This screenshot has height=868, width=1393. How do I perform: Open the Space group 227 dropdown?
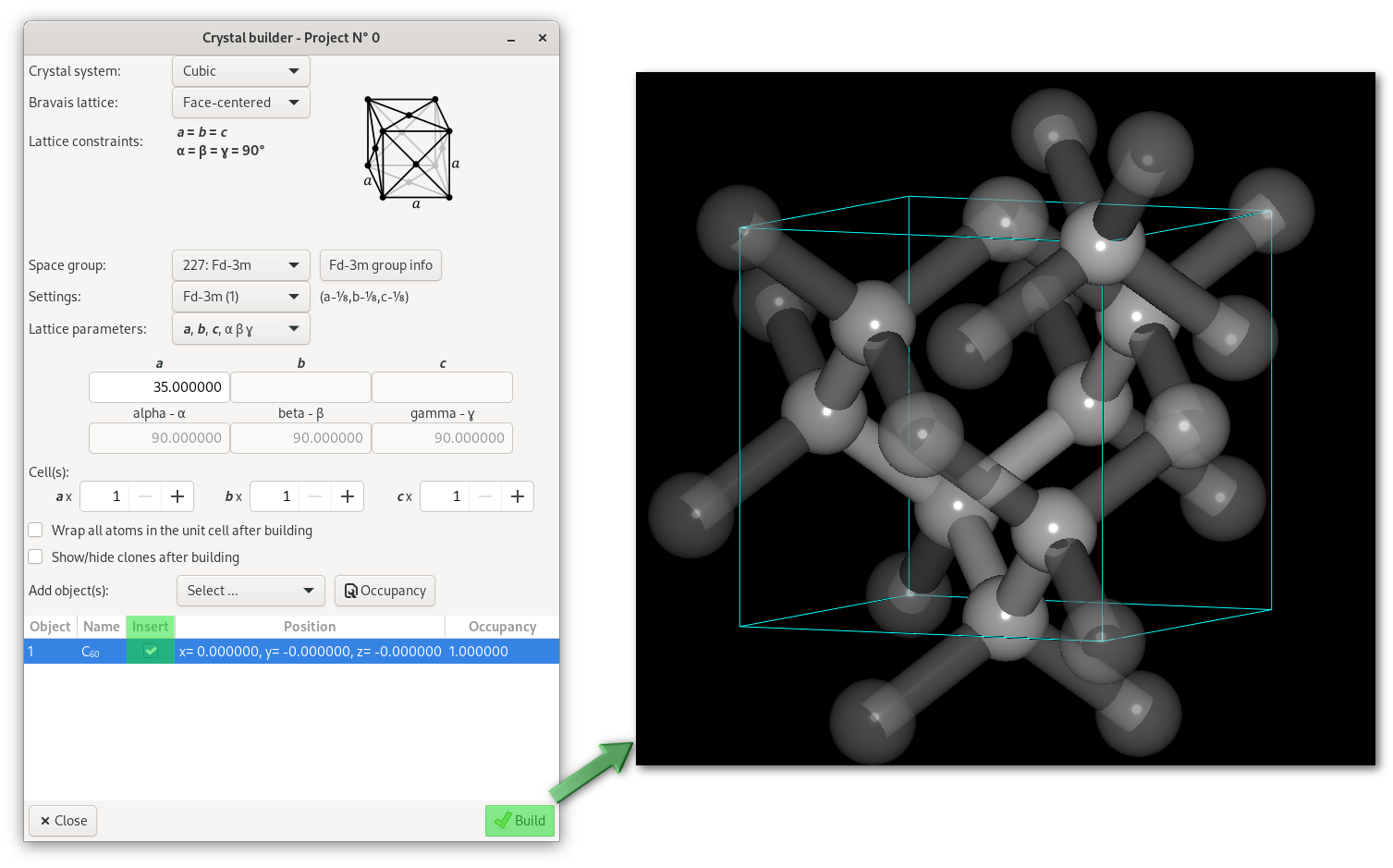click(x=240, y=265)
